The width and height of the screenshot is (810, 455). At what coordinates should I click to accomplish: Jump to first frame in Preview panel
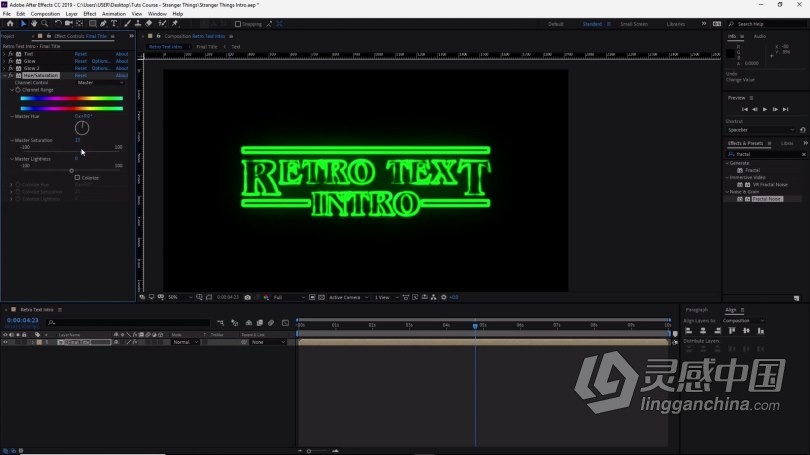click(743, 109)
